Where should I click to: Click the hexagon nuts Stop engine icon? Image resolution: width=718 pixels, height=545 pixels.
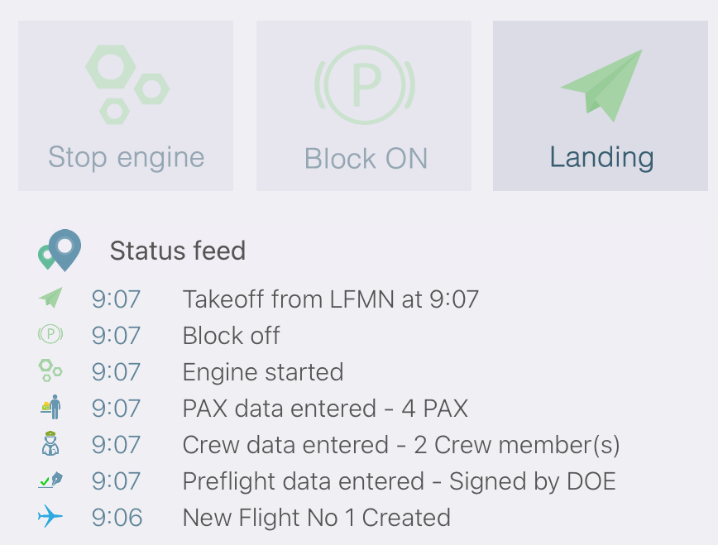[127, 85]
